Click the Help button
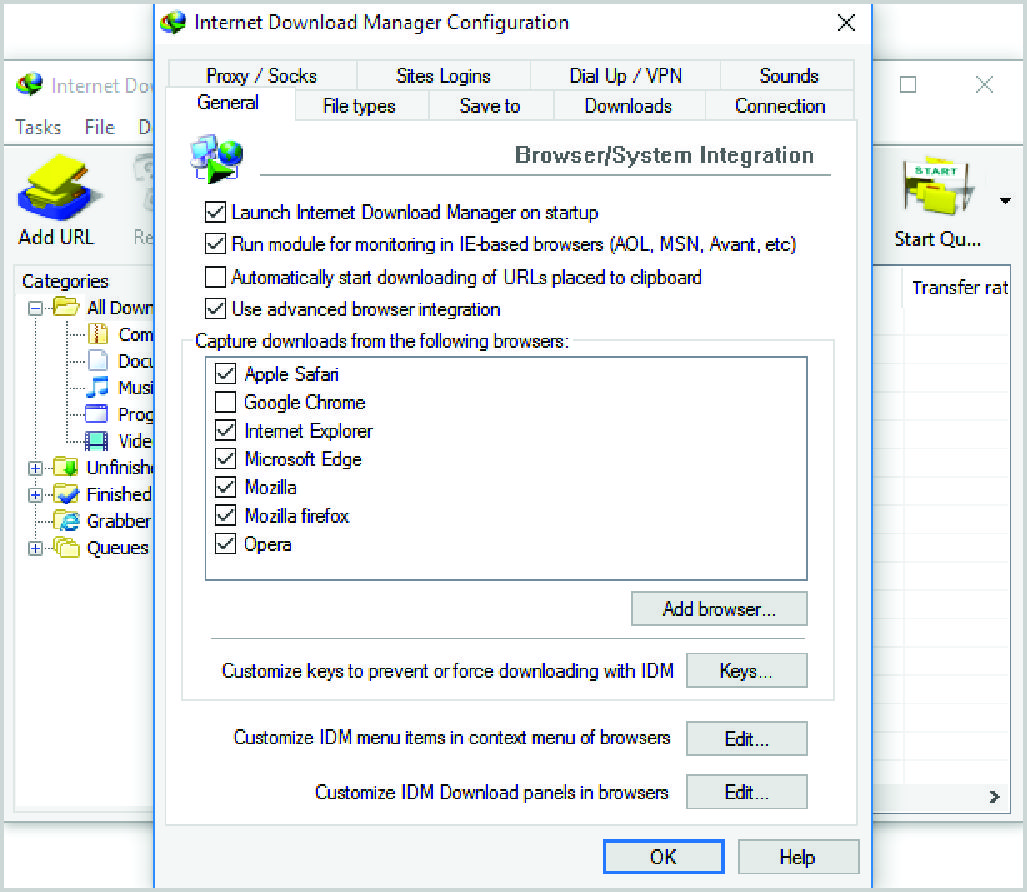This screenshot has height=892, width=1027. [798, 857]
